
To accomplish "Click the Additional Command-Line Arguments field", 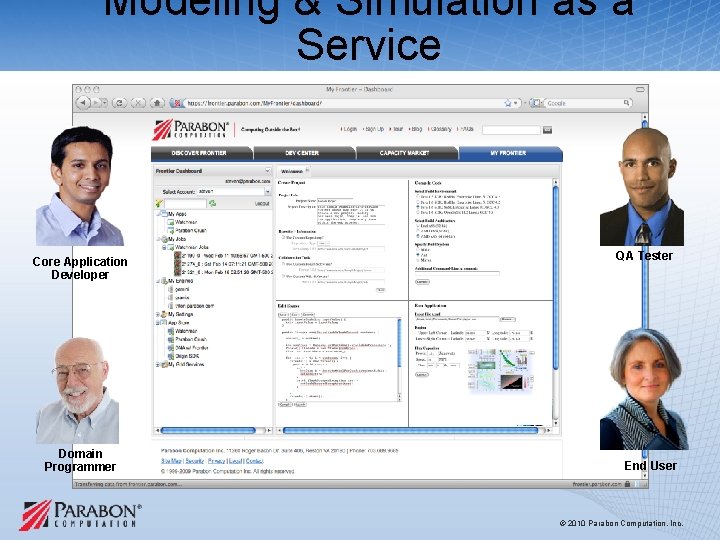I will click(457, 274).
